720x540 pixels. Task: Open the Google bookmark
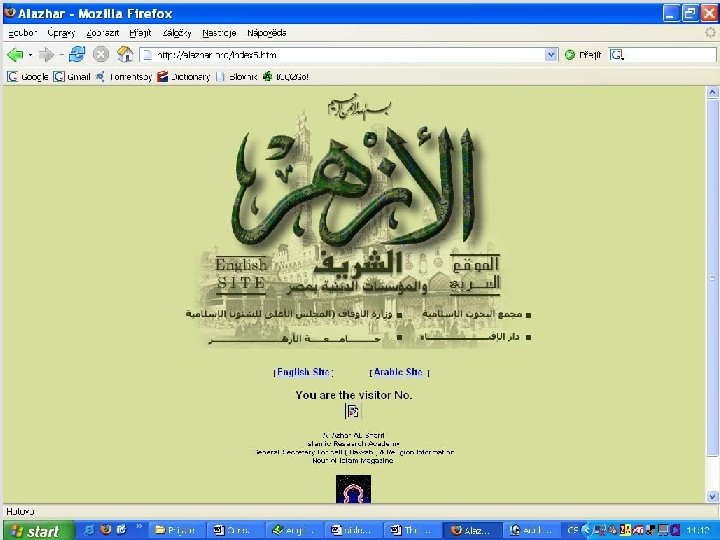pyautogui.click(x=28, y=77)
